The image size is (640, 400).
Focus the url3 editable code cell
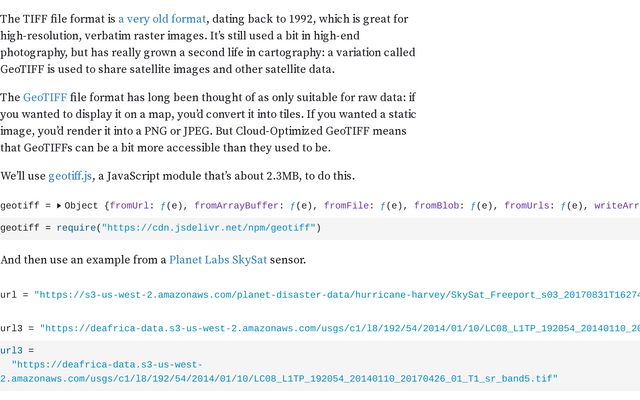click(320, 365)
